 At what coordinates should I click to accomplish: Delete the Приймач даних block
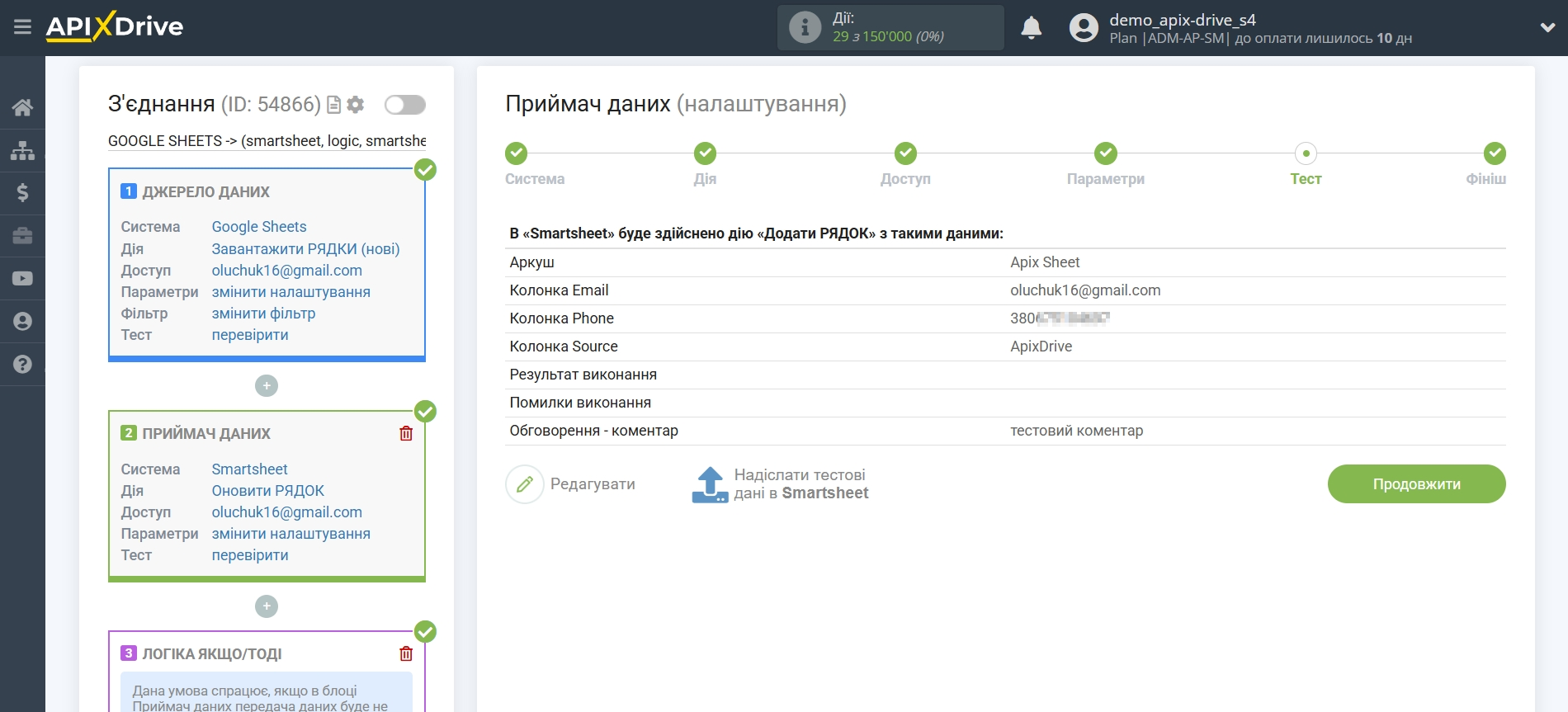[x=406, y=433]
